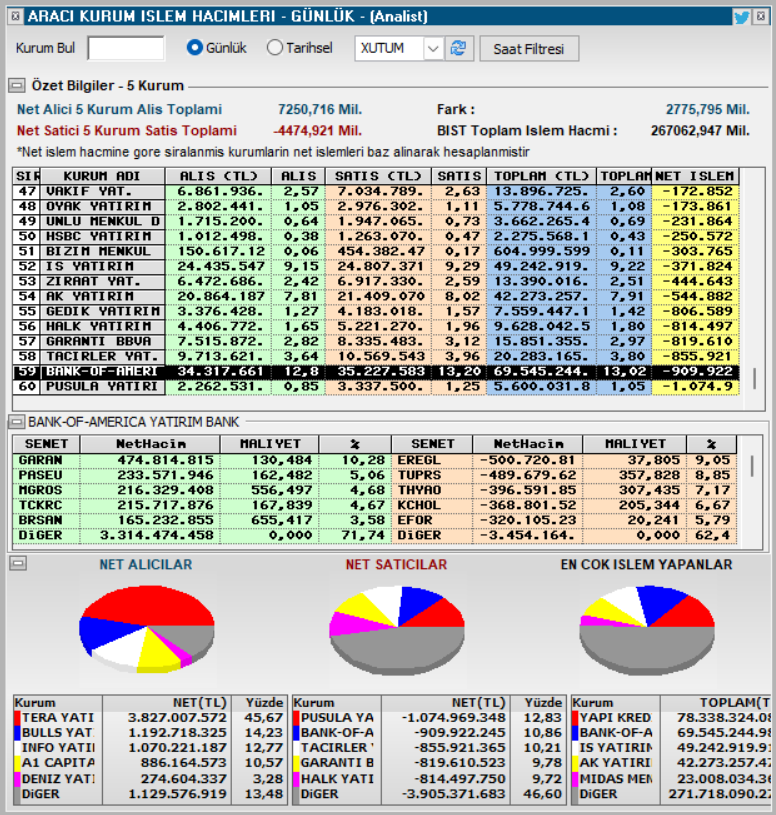Select the GEDIK YATIRIM row

coord(375,312)
